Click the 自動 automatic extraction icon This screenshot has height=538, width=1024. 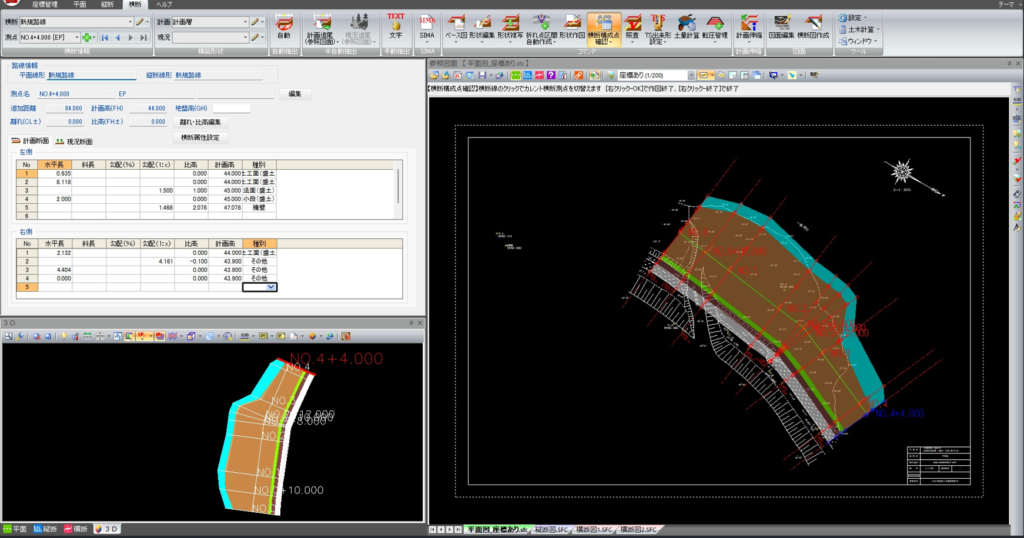click(x=284, y=26)
